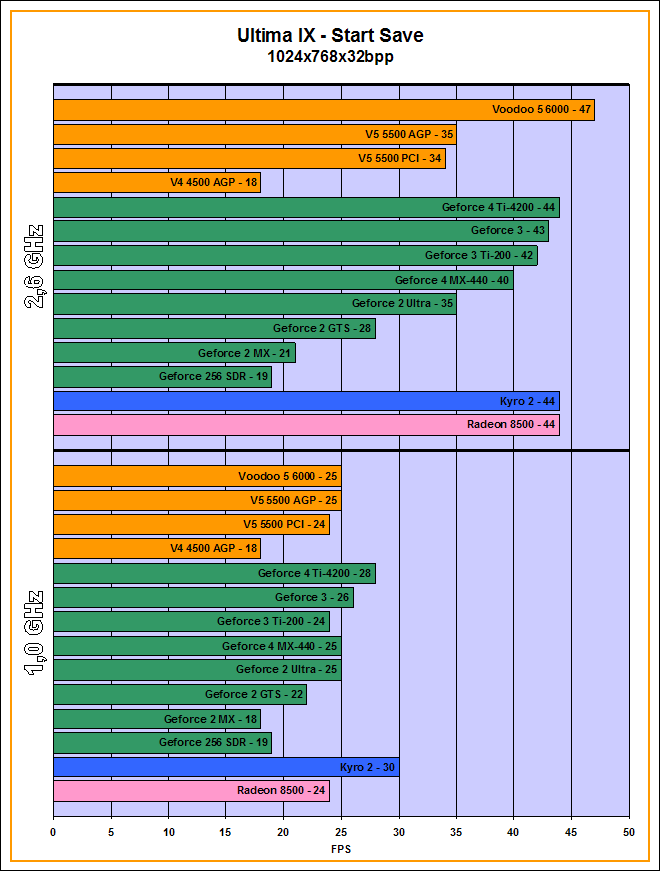
Task: Select the Voodoo 5 6000 - 25 bar
Action: [x=197, y=475]
